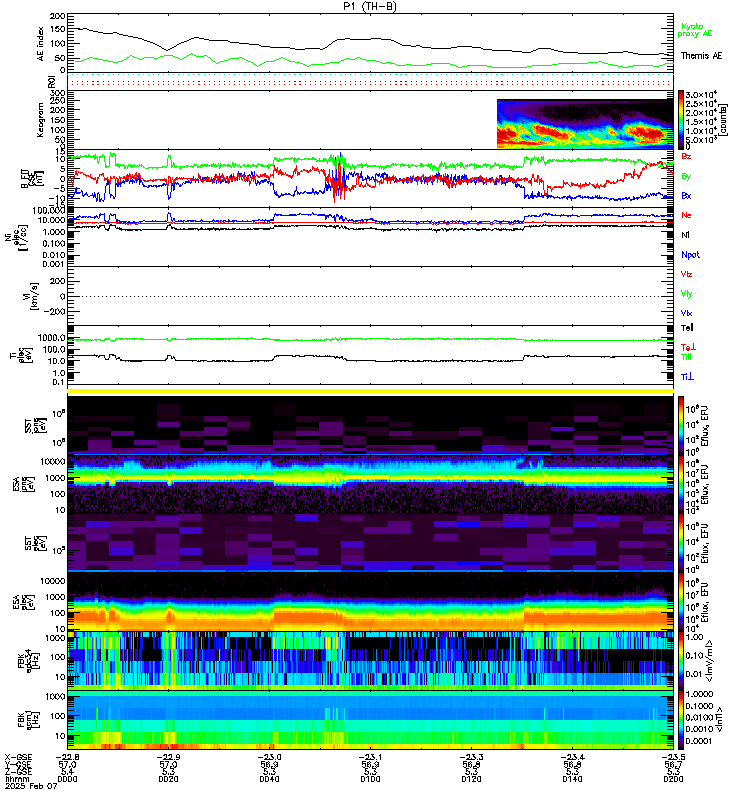Click the blue Bx legend label
Viewport: 750px width, 800px height.
coord(686,195)
